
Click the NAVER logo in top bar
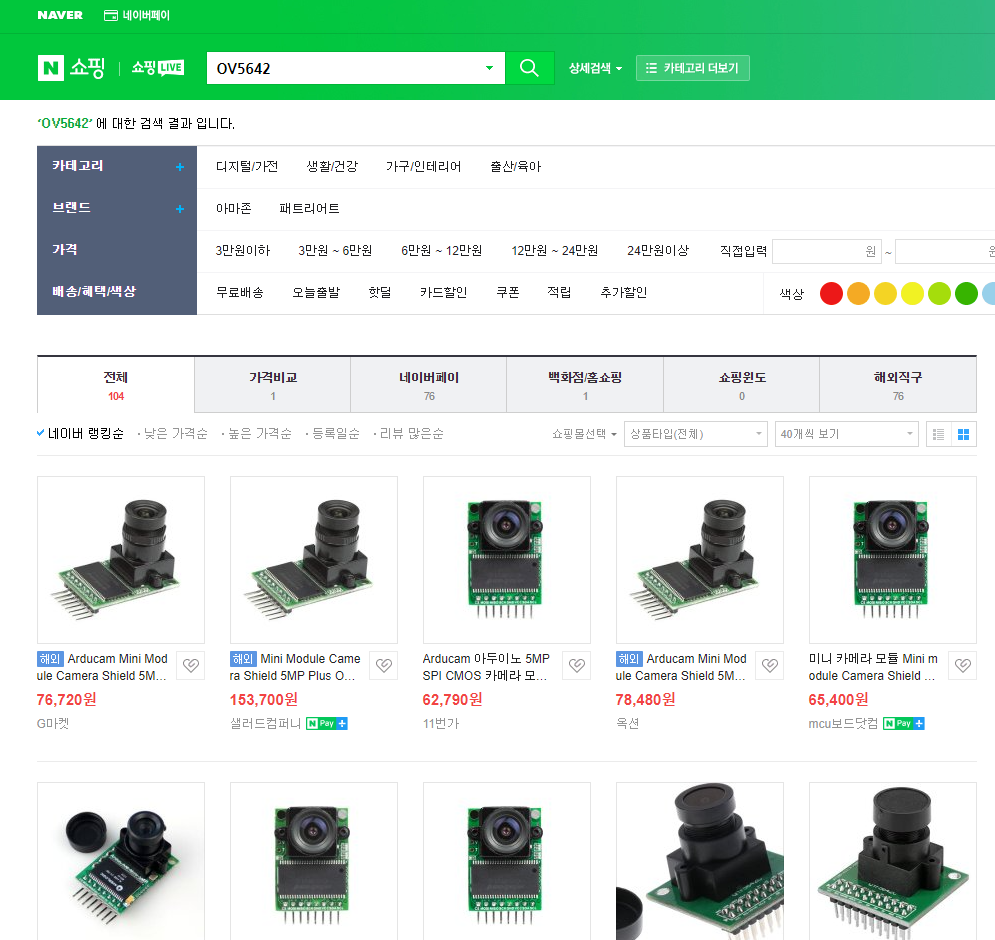coord(60,15)
